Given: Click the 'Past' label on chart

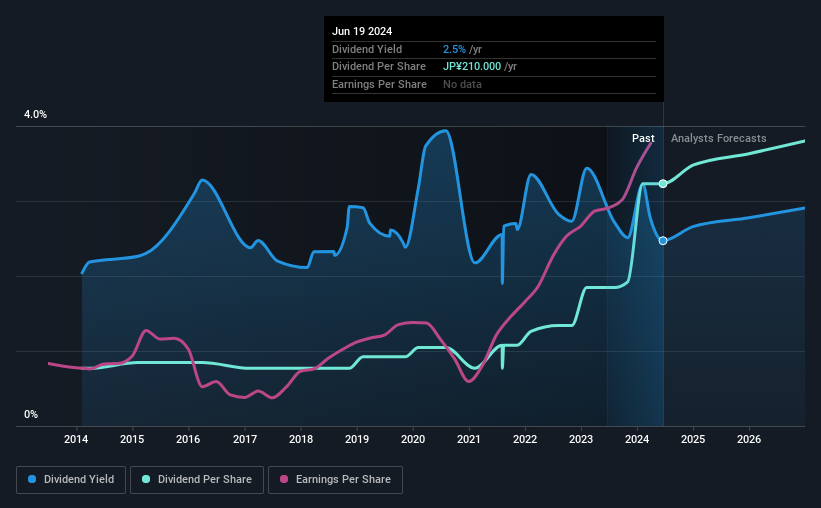Looking at the screenshot, I should (x=643, y=138).
